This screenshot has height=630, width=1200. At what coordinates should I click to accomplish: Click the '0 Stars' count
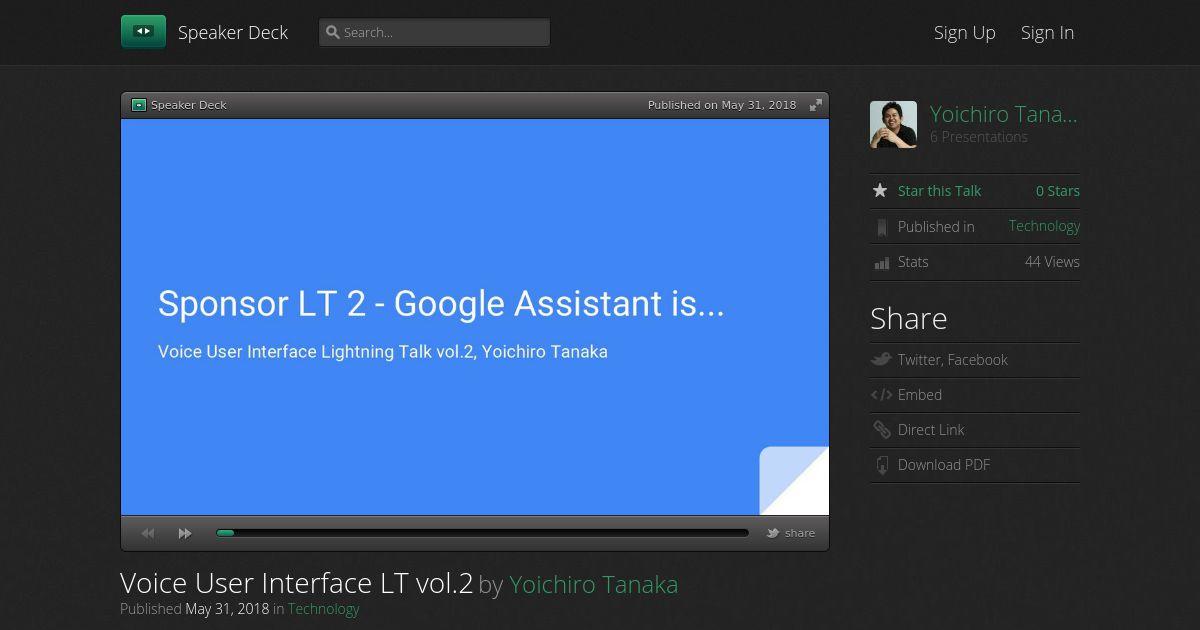1058,191
